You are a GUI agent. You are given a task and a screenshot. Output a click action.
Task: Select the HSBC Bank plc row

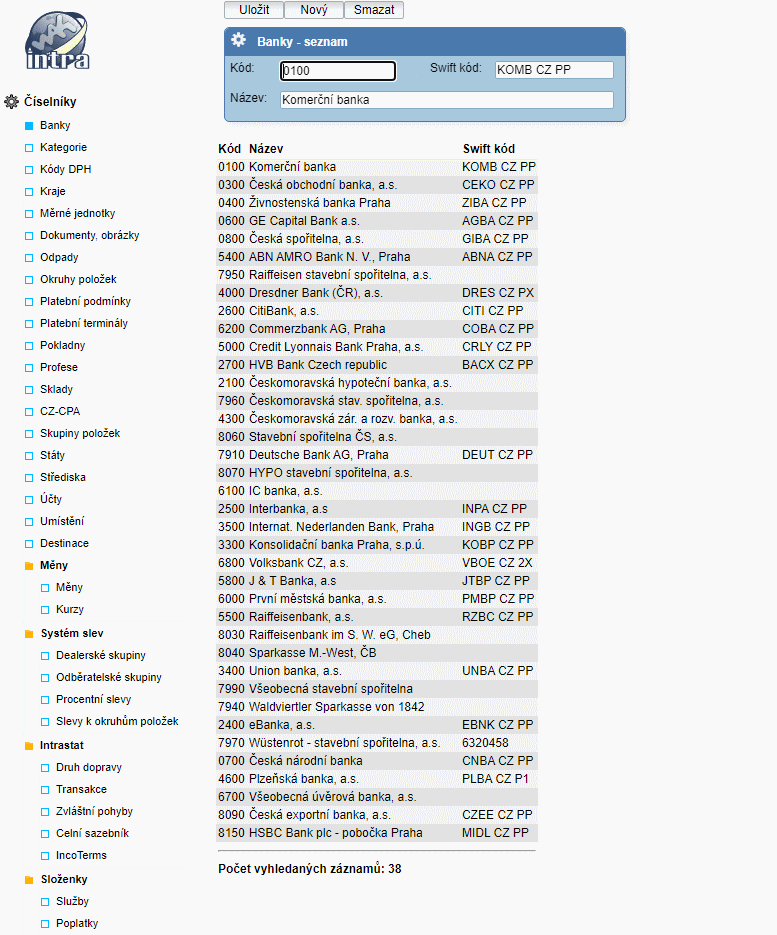tap(377, 833)
